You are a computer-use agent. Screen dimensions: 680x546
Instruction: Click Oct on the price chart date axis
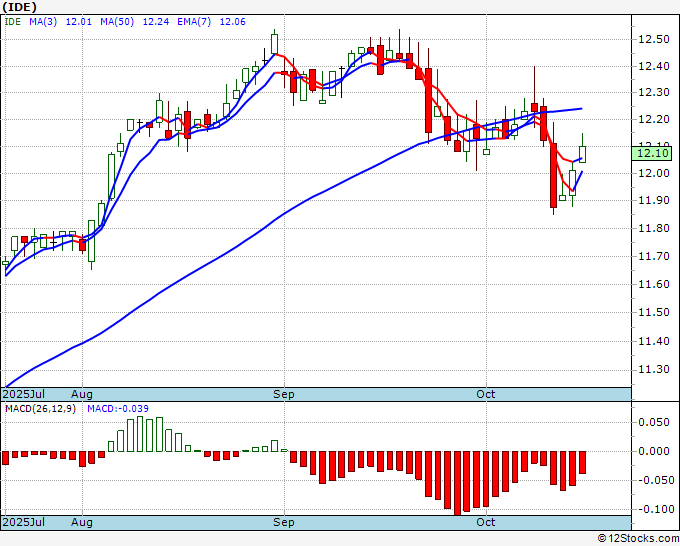pos(486,394)
